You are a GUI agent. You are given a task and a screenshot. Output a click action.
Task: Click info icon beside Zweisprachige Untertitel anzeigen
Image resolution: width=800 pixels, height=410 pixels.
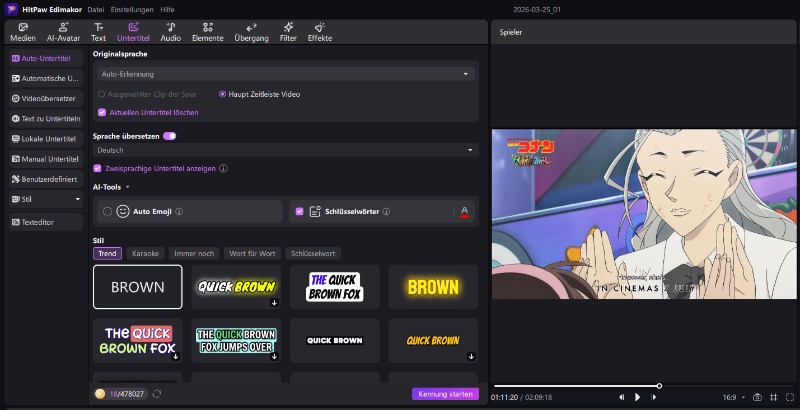(x=223, y=168)
